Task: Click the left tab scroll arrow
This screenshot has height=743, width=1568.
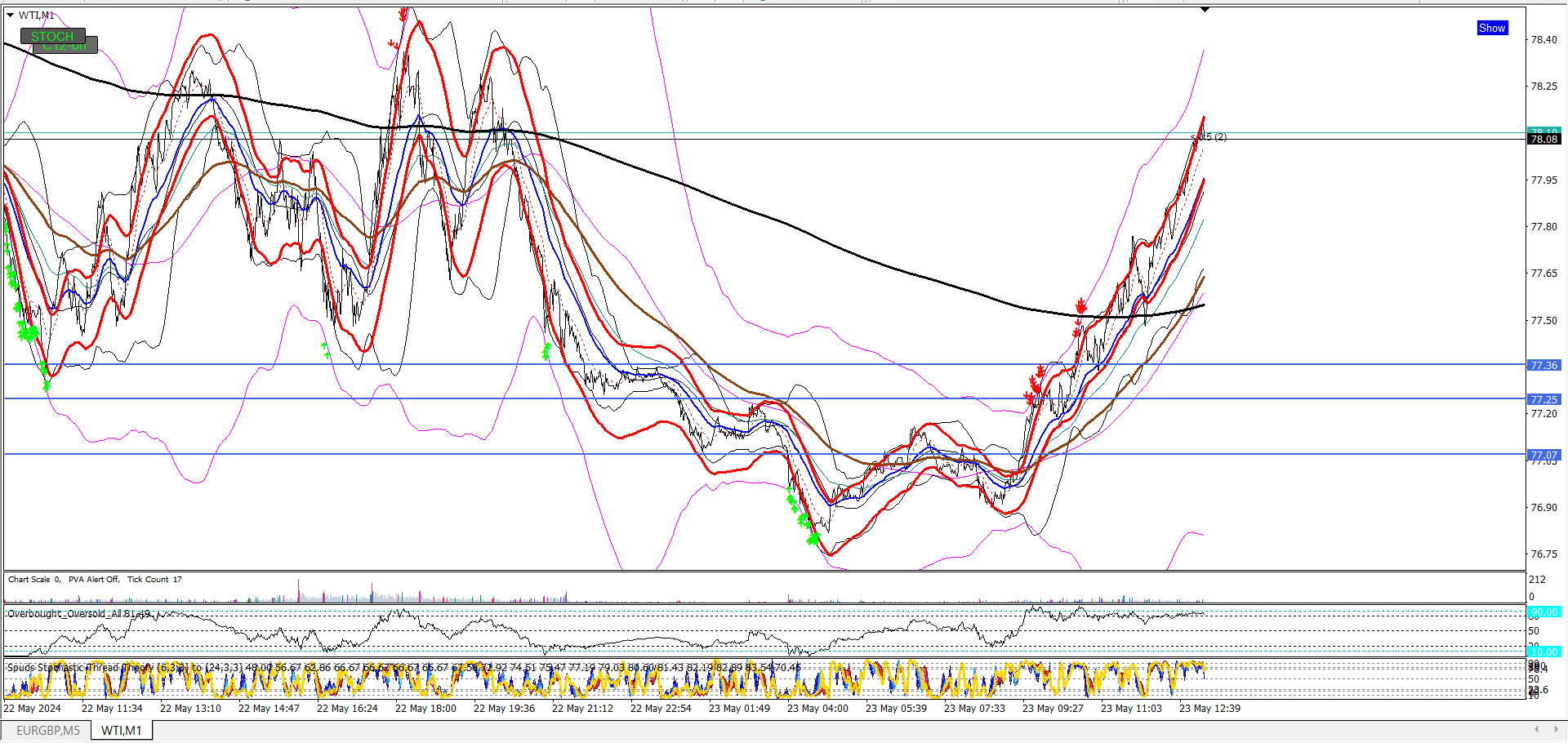Action: point(1536,729)
